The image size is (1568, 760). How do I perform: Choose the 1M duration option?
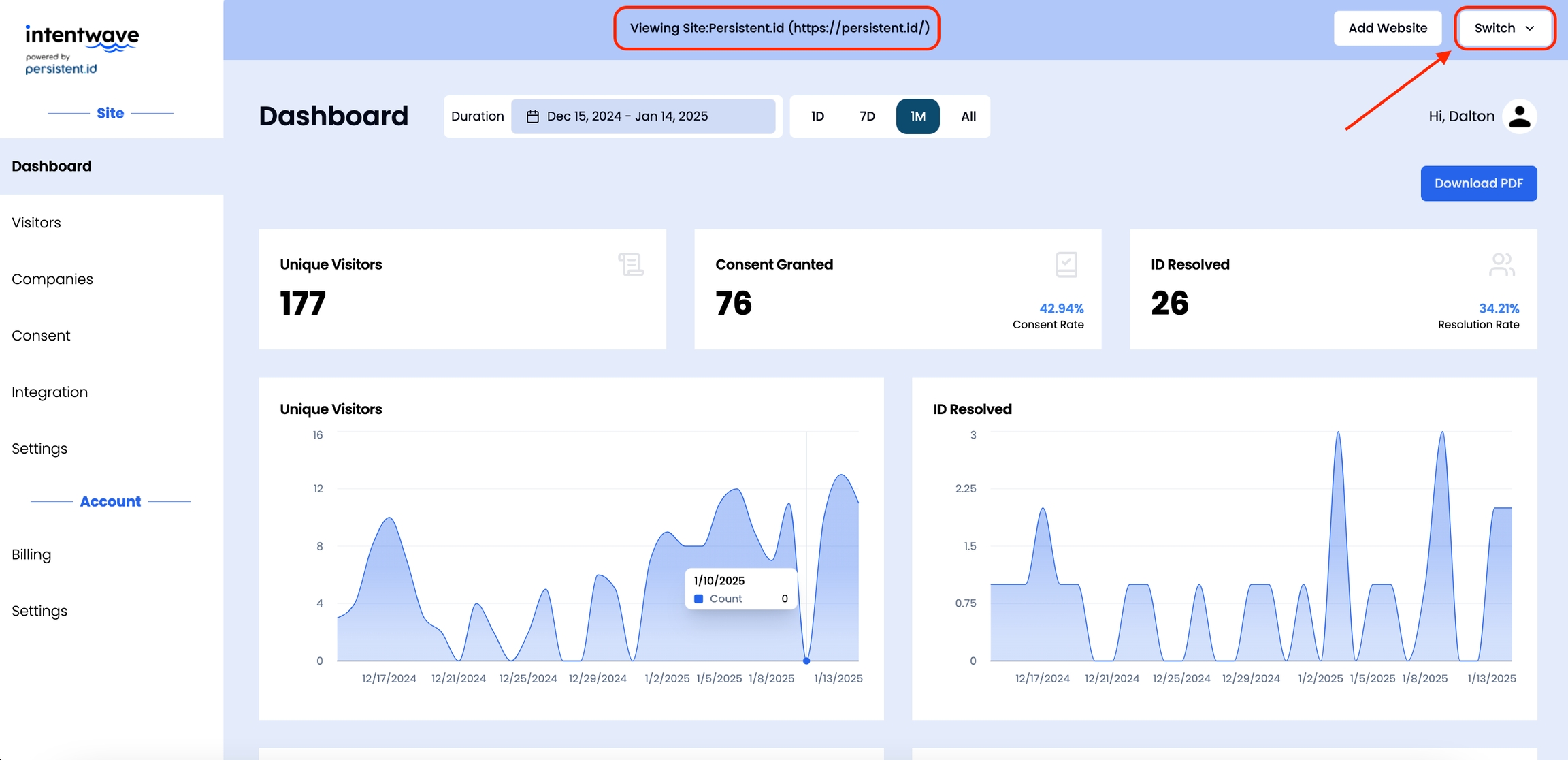point(917,116)
